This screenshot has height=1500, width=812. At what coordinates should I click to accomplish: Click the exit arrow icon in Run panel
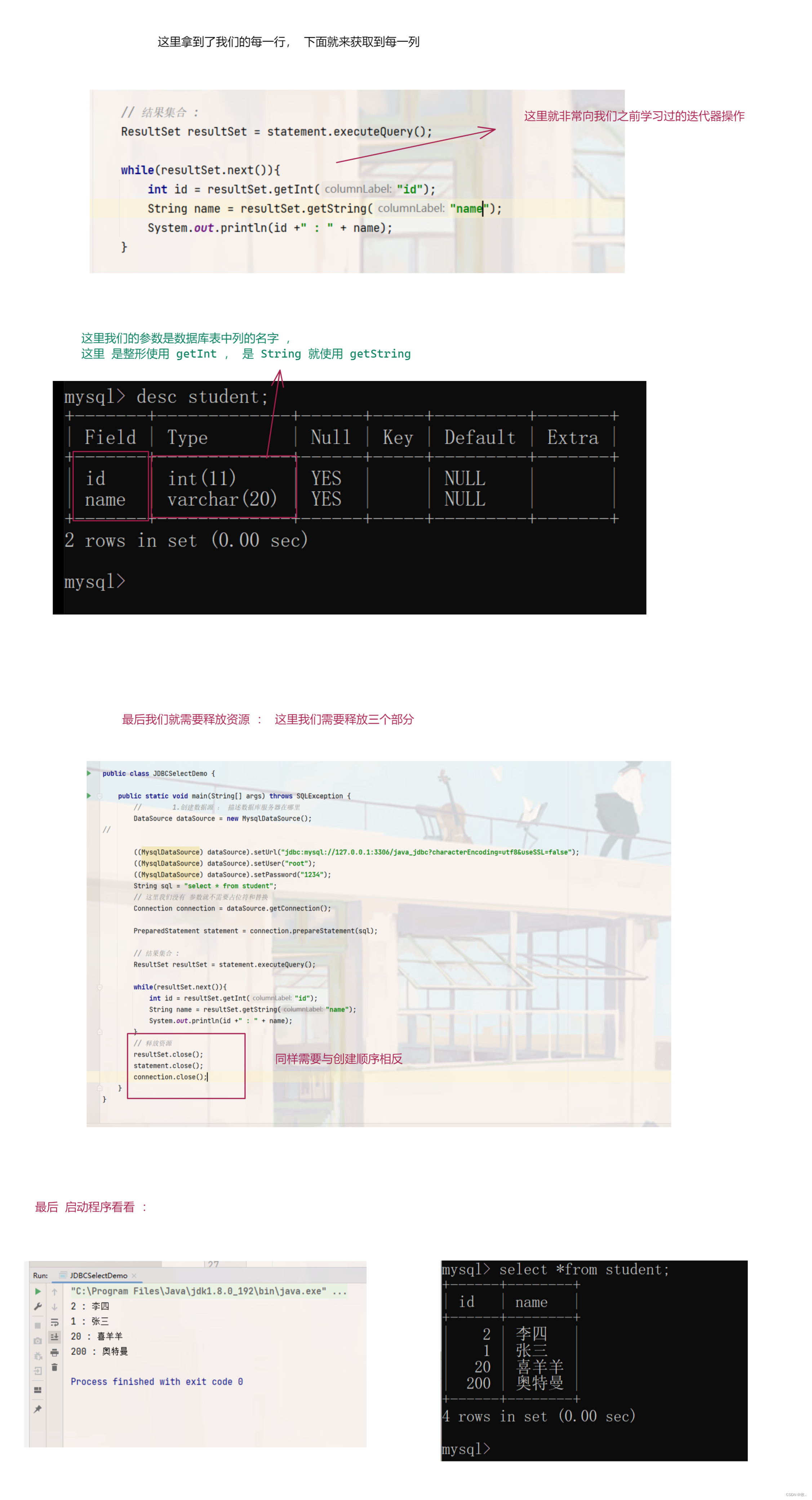38,1371
